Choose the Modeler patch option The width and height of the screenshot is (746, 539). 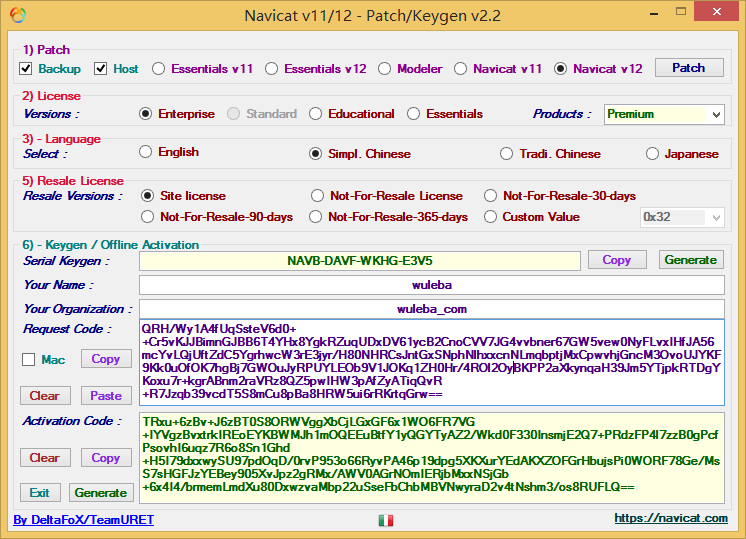pos(384,69)
